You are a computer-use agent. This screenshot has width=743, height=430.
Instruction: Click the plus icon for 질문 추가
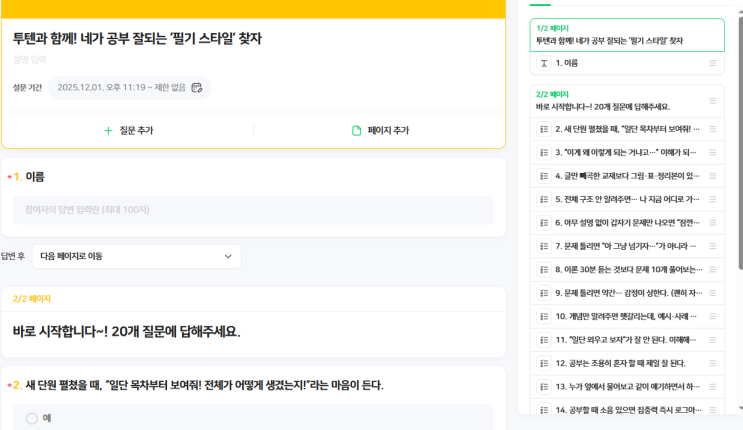[108, 131]
